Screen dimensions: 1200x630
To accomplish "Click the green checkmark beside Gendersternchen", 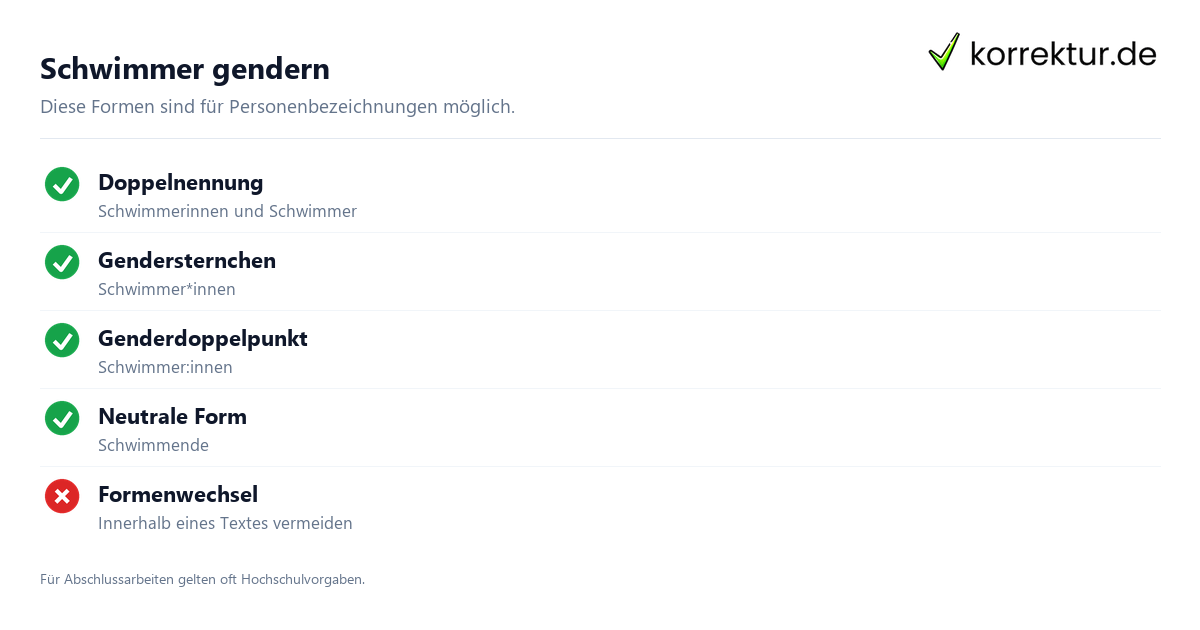I will click(x=62, y=262).
